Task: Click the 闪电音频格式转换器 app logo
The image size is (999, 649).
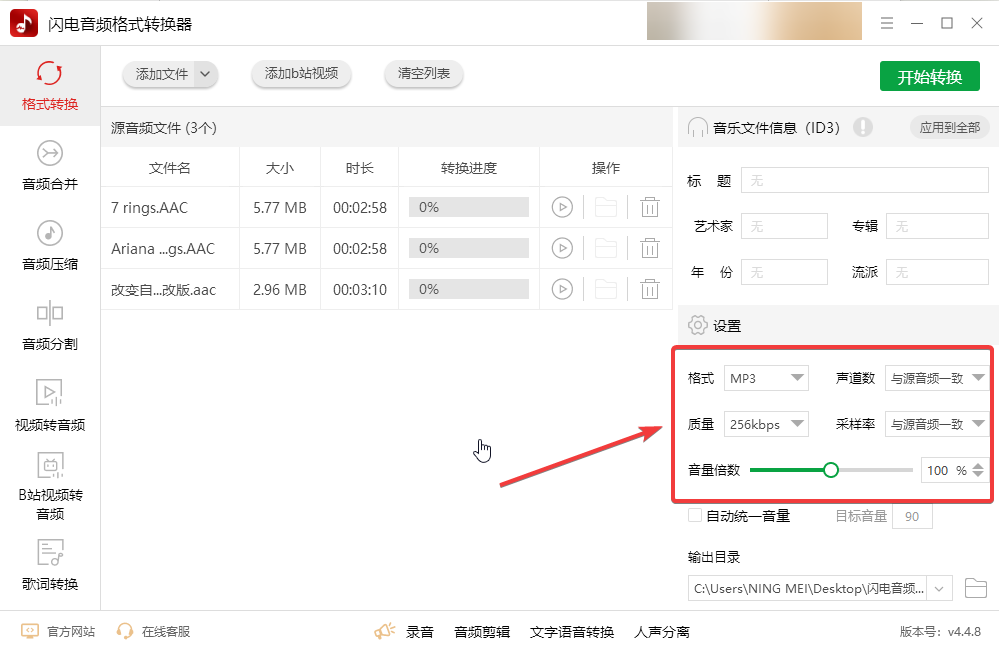Action: (x=24, y=24)
